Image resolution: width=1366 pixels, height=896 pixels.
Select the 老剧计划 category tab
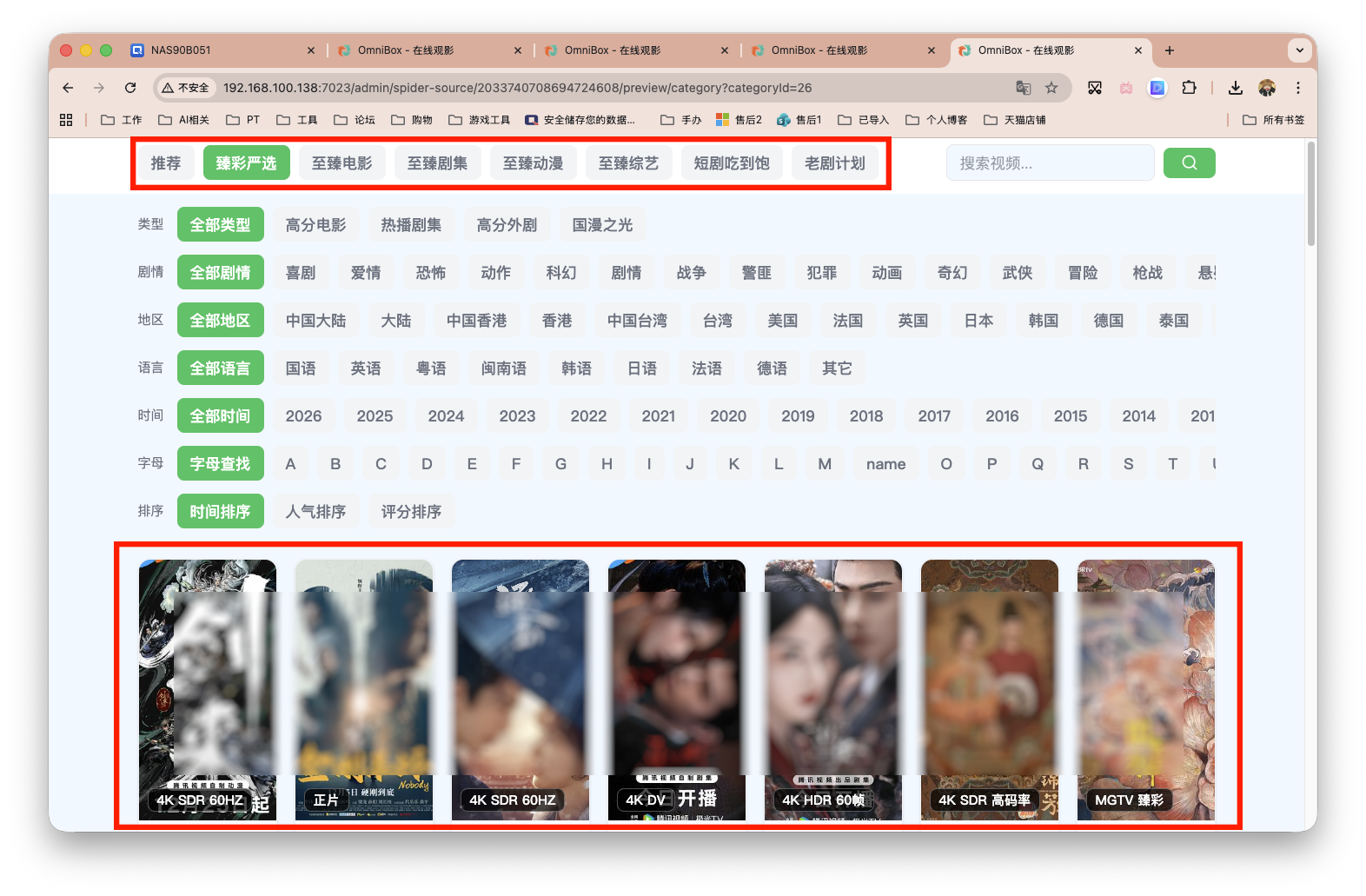tap(835, 163)
